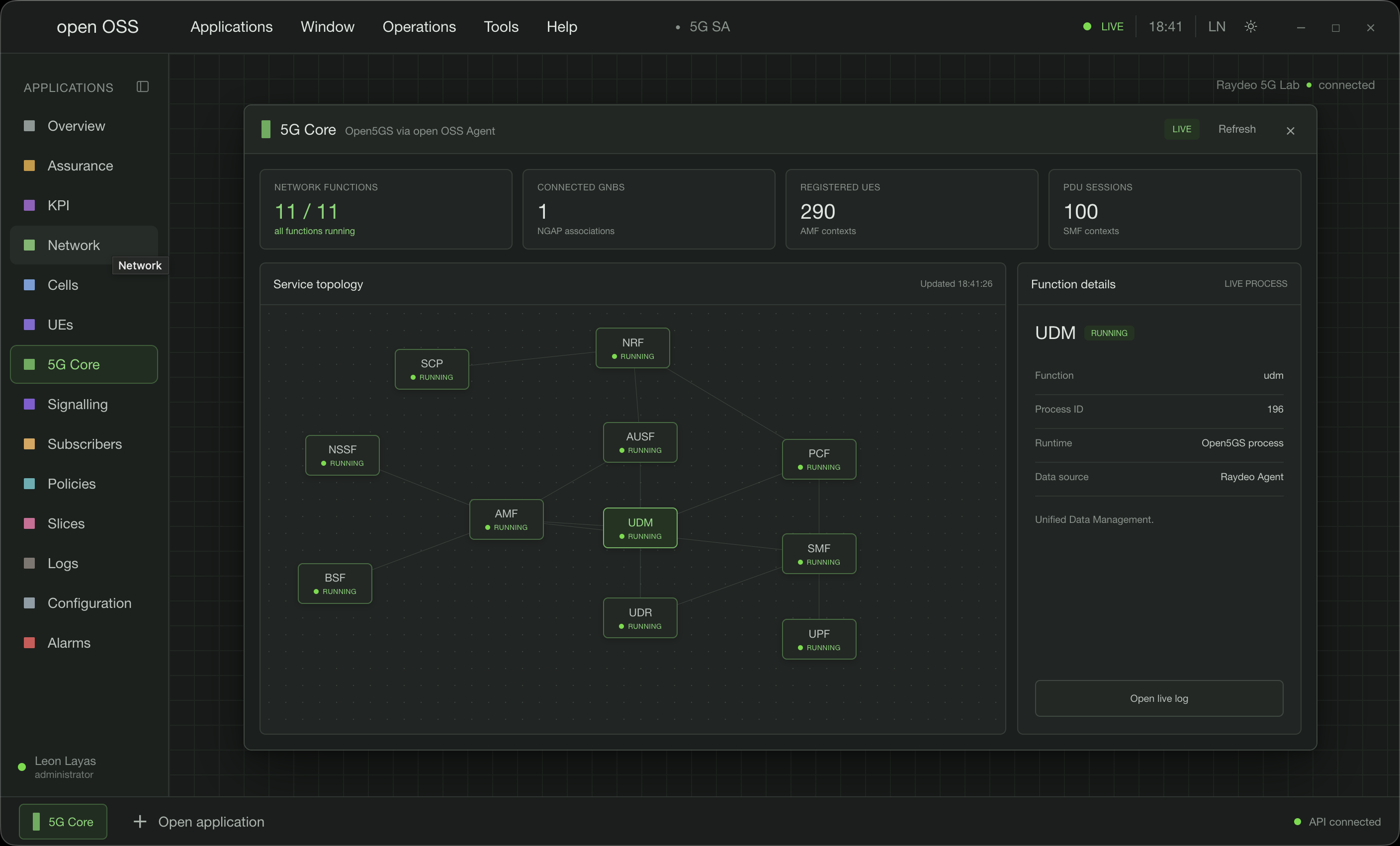Select the UPF node in topology

point(819,639)
